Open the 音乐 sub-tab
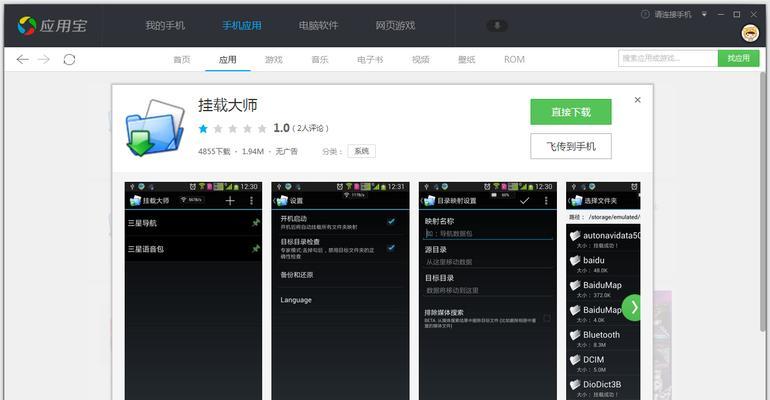Screen dimensions: 770x400 [x=320, y=59]
